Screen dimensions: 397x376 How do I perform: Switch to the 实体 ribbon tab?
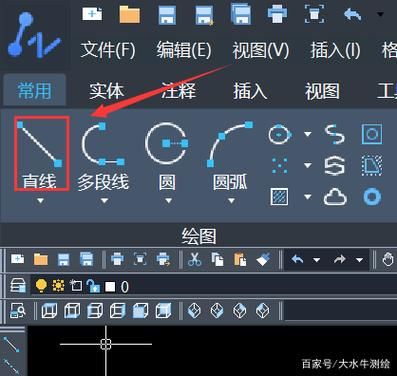pyautogui.click(x=107, y=91)
